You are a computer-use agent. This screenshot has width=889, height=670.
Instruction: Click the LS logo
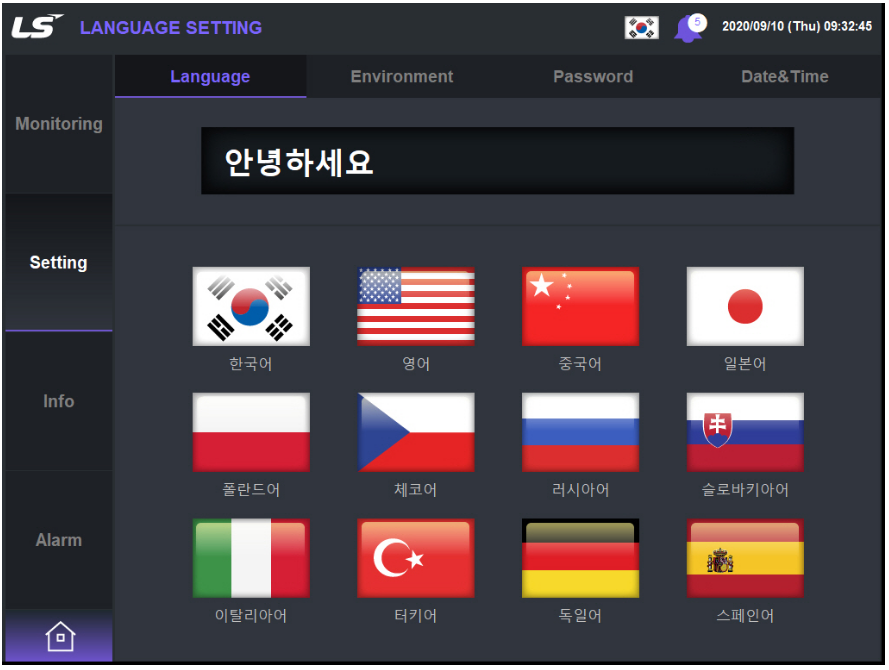click(37, 27)
